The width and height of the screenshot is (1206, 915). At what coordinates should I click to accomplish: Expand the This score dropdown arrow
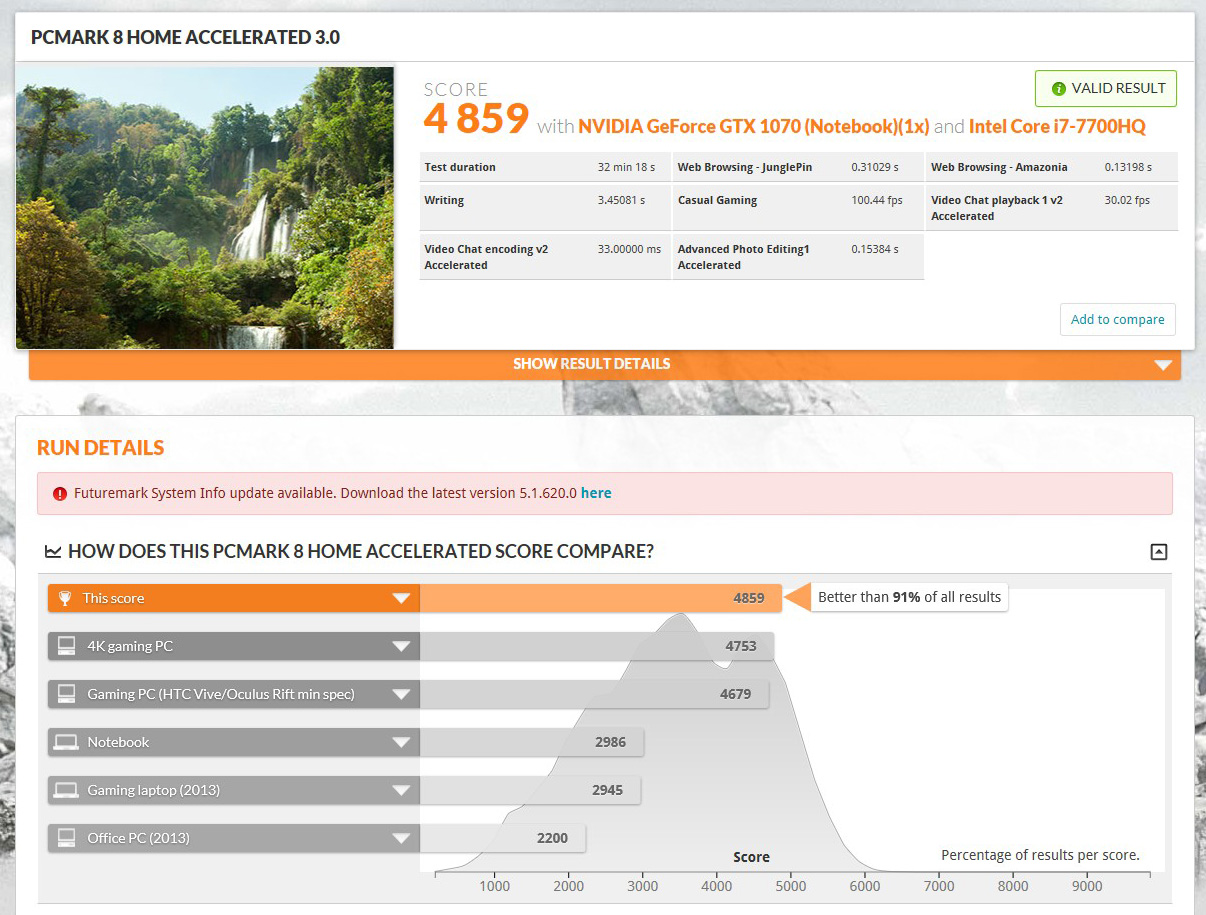pos(401,598)
